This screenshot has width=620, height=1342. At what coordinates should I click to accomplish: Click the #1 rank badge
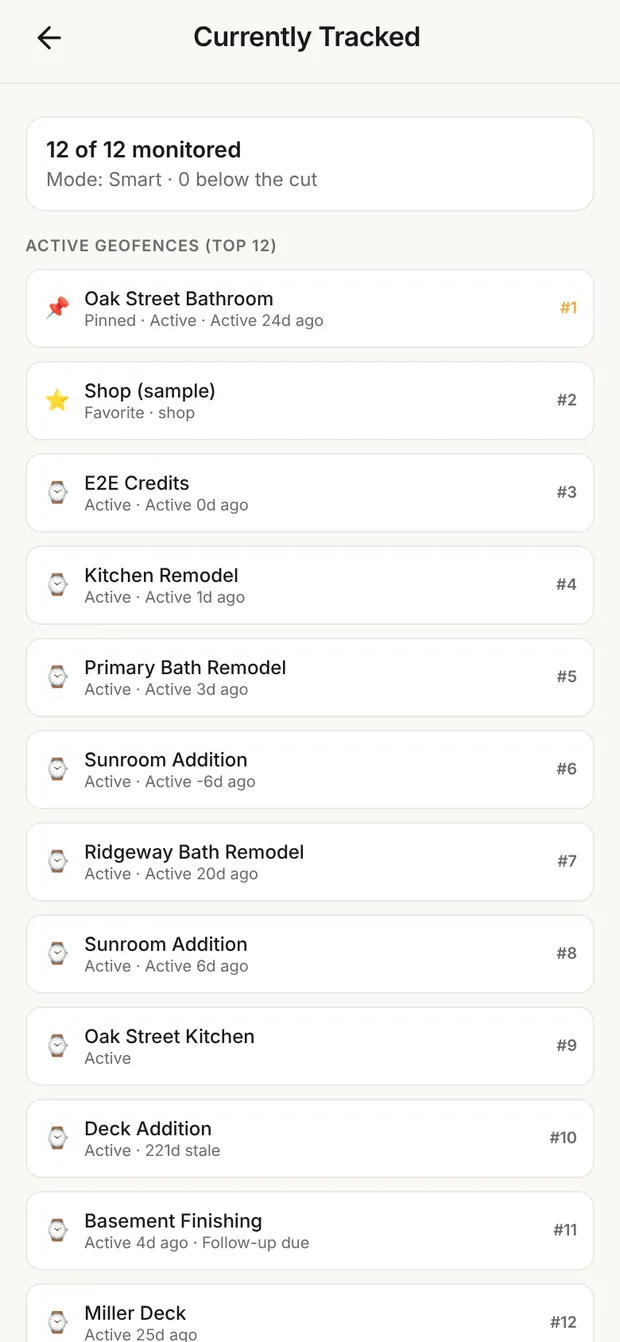pyautogui.click(x=568, y=308)
